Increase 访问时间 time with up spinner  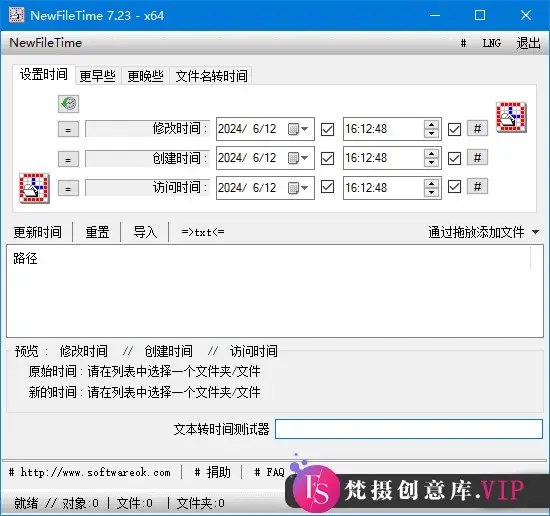(431, 184)
